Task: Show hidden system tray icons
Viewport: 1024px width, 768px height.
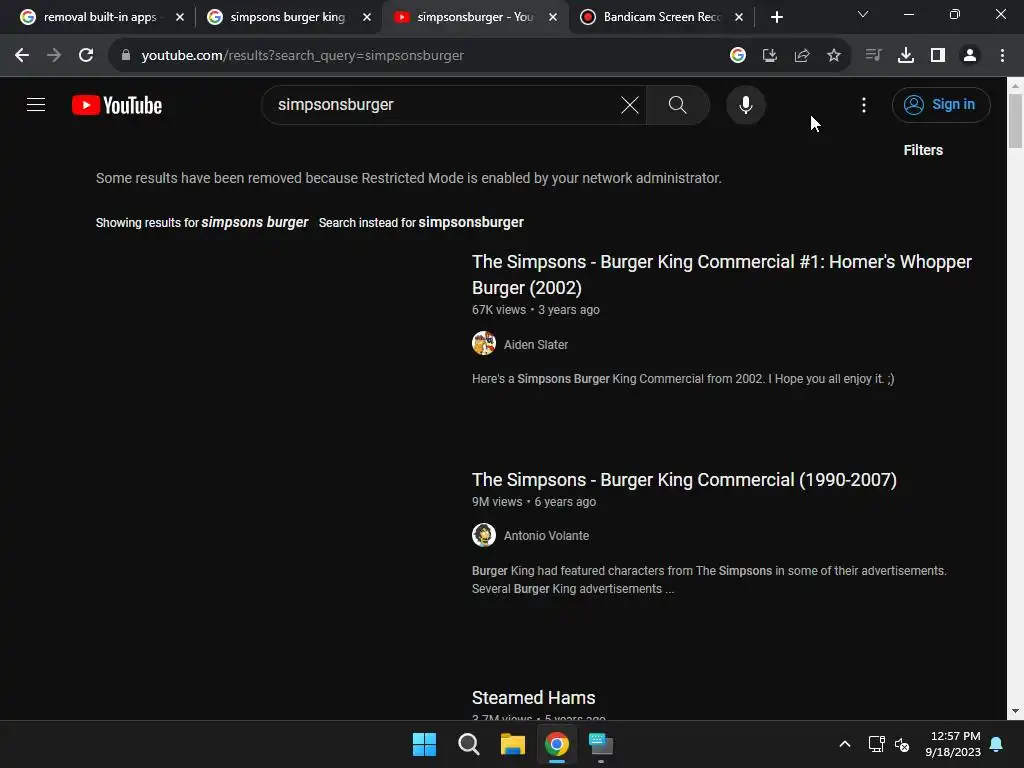Action: 844,744
